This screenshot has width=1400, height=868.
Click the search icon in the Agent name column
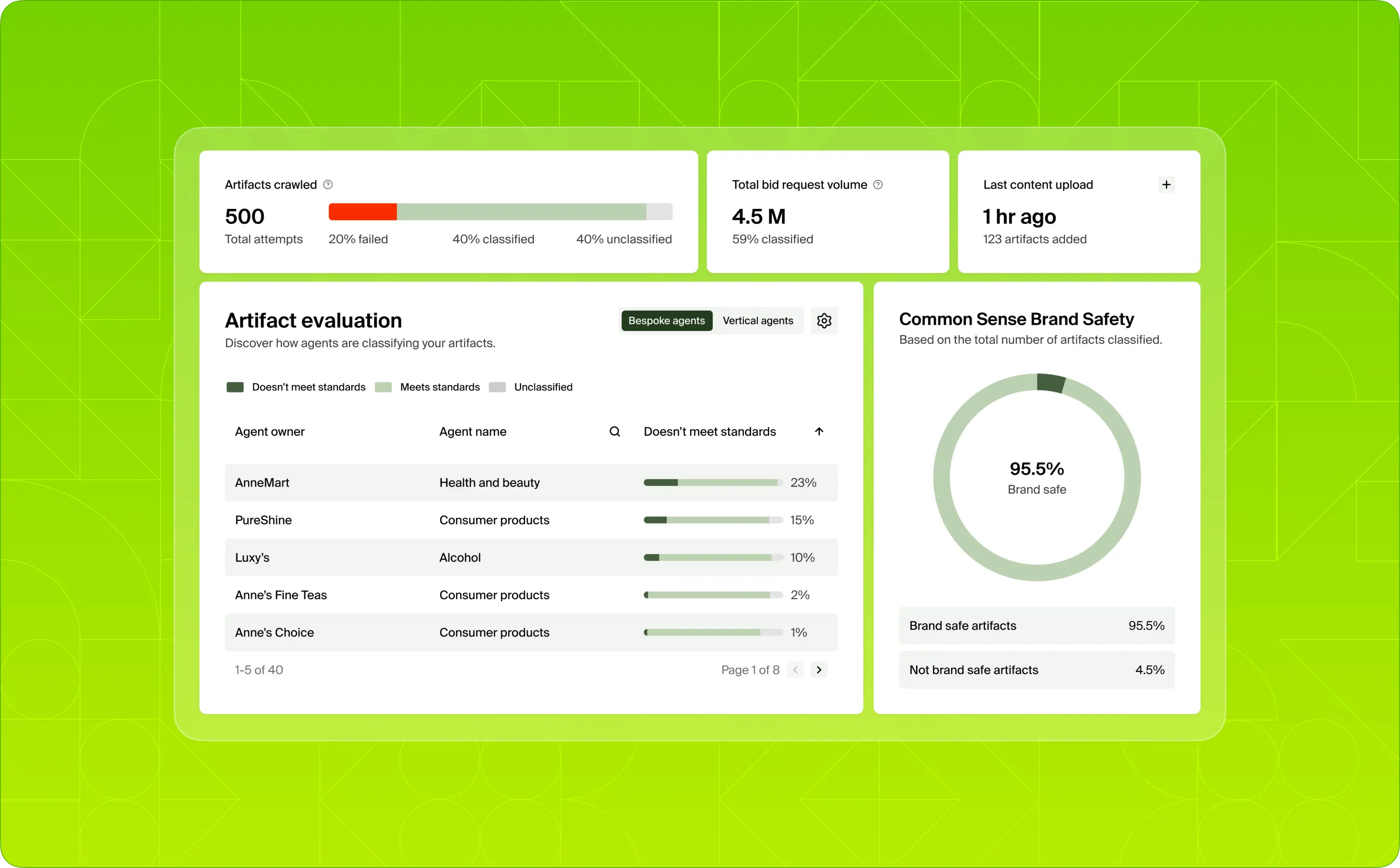[614, 431]
